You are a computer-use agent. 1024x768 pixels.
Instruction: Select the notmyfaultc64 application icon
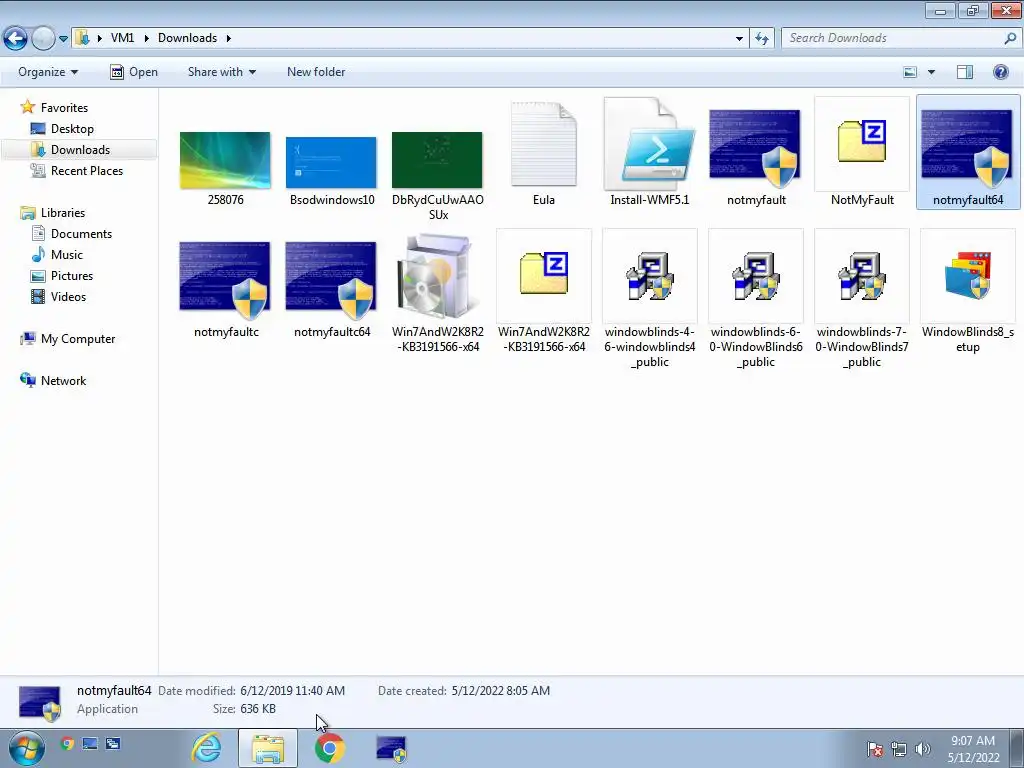point(331,280)
